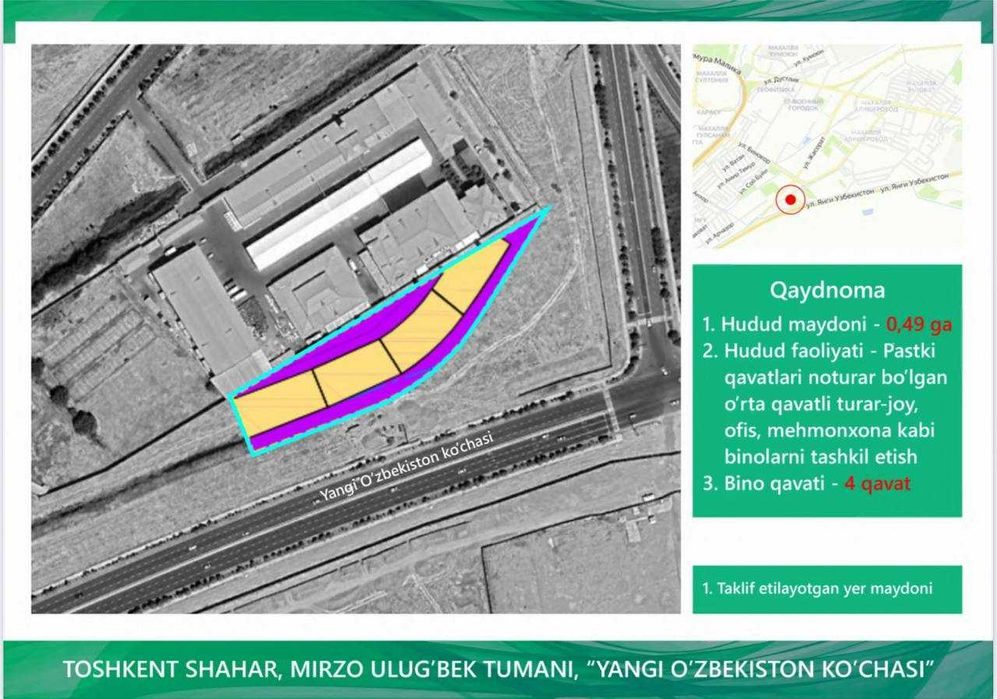
Task: Click the red 4 qavat floor count
Action: pos(877,483)
